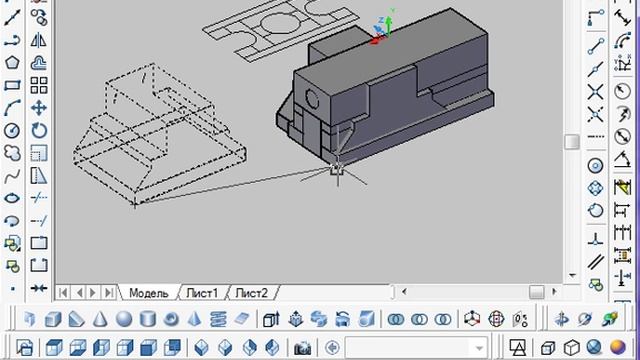Select the Insert Block tool
Viewport: 640px width, 360px height.
[12, 244]
